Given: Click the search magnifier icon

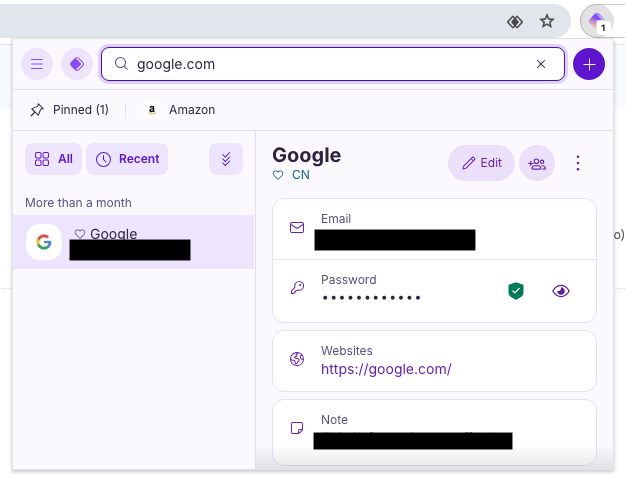Looking at the screenshot, I should [x=121, y=64].
